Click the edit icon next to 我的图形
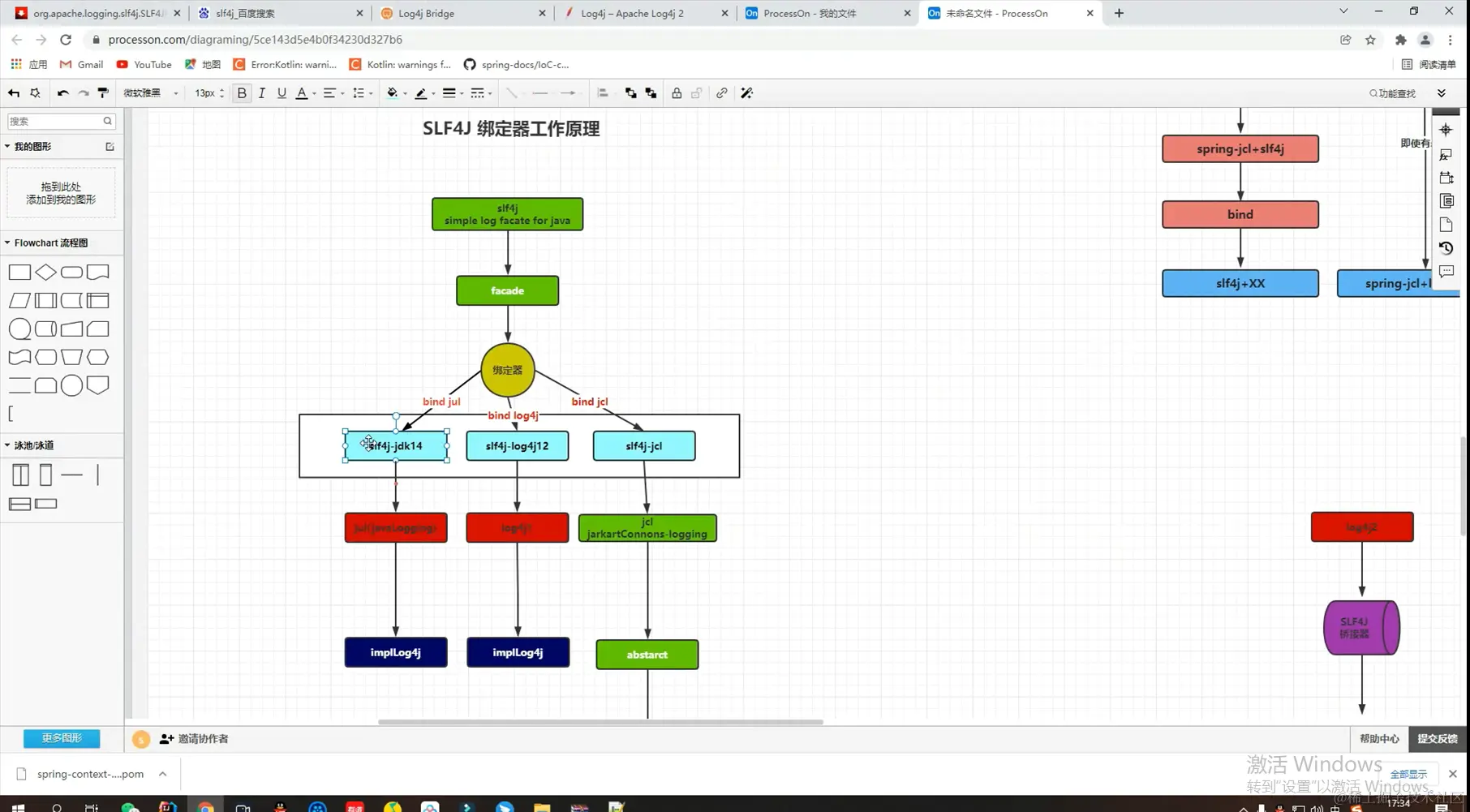Image resolution: width=1470 pixels, height=812 pixels. click(x=110, y=147)
